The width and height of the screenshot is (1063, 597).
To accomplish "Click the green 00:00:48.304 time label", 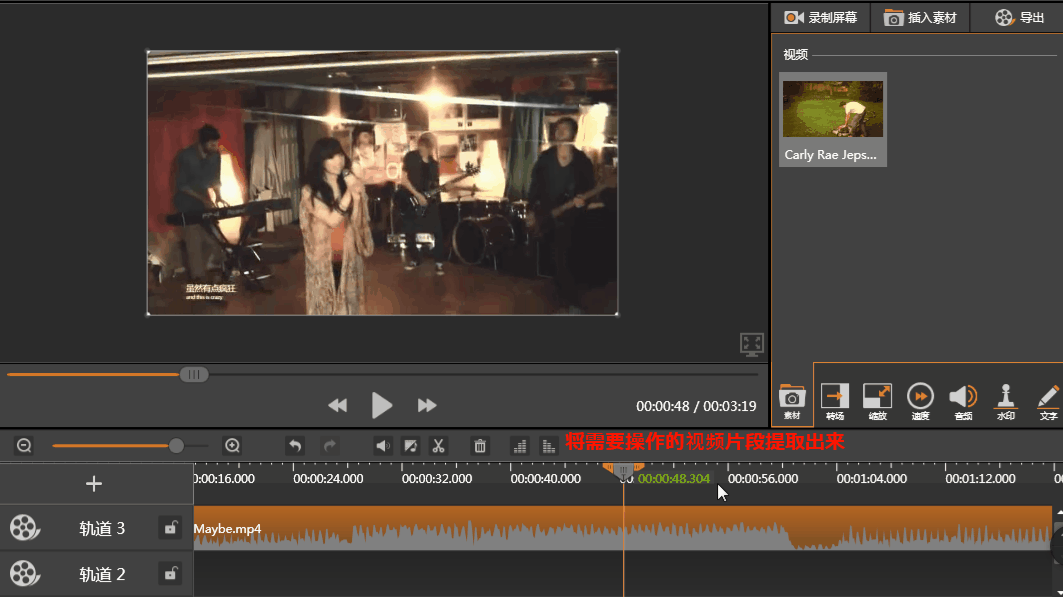I will click(674, 478).
